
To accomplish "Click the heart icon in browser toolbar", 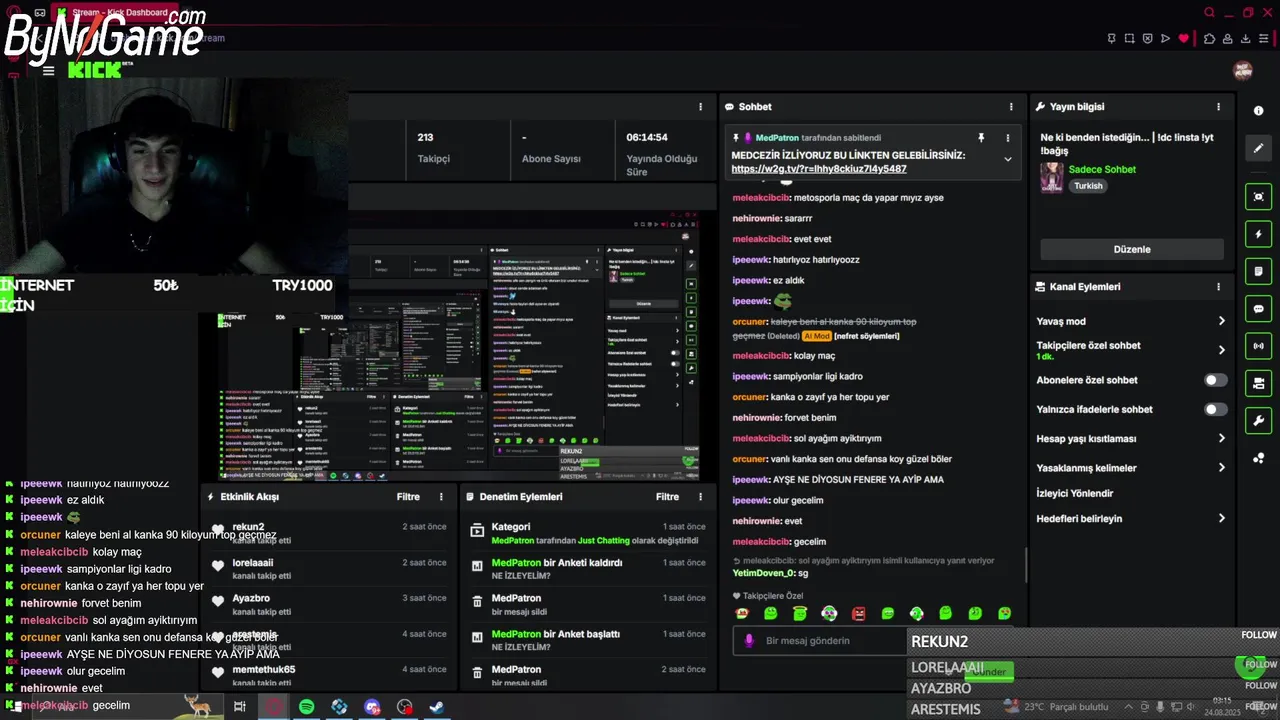I will (1184, 38).
